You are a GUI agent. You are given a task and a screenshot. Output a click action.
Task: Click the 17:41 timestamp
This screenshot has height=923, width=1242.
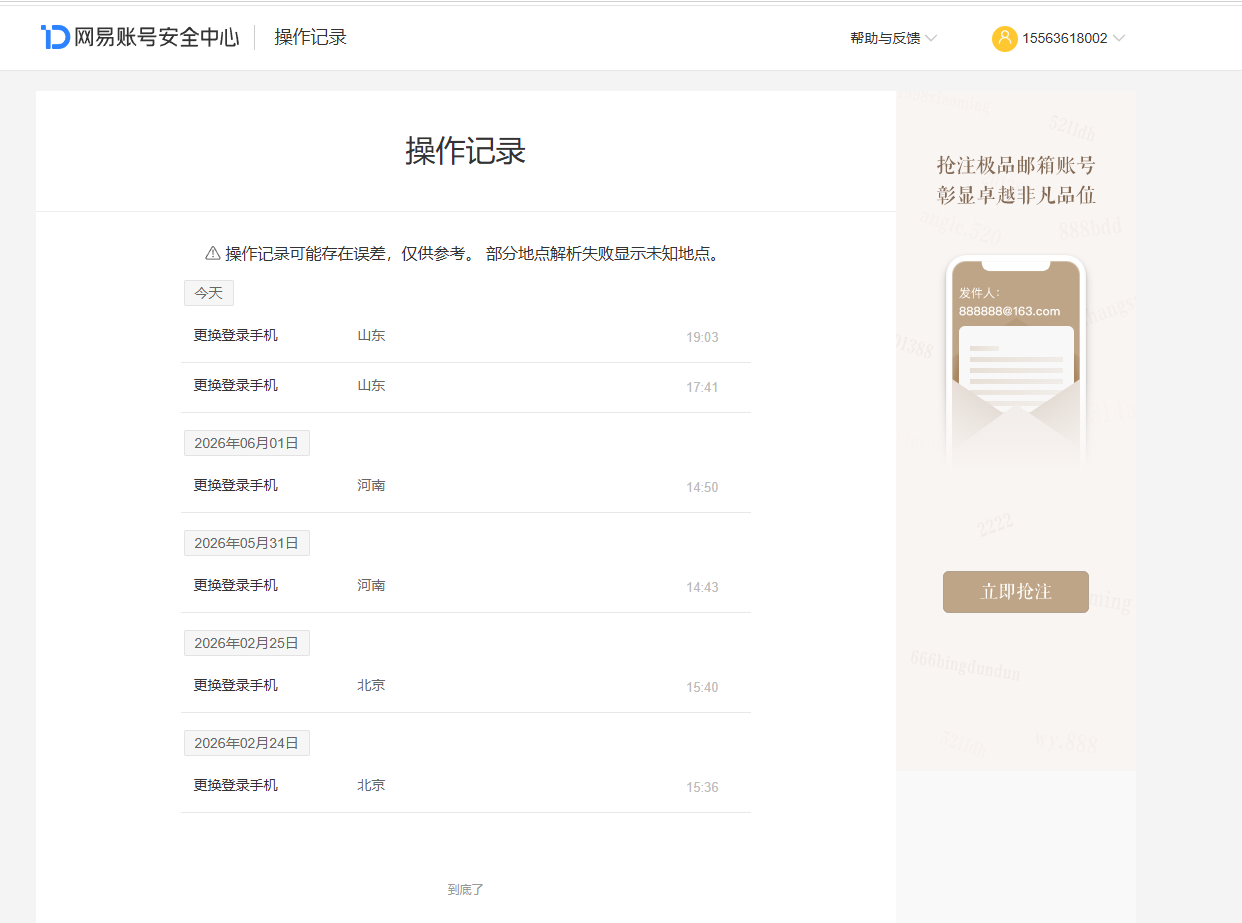(x=702, y=387)
